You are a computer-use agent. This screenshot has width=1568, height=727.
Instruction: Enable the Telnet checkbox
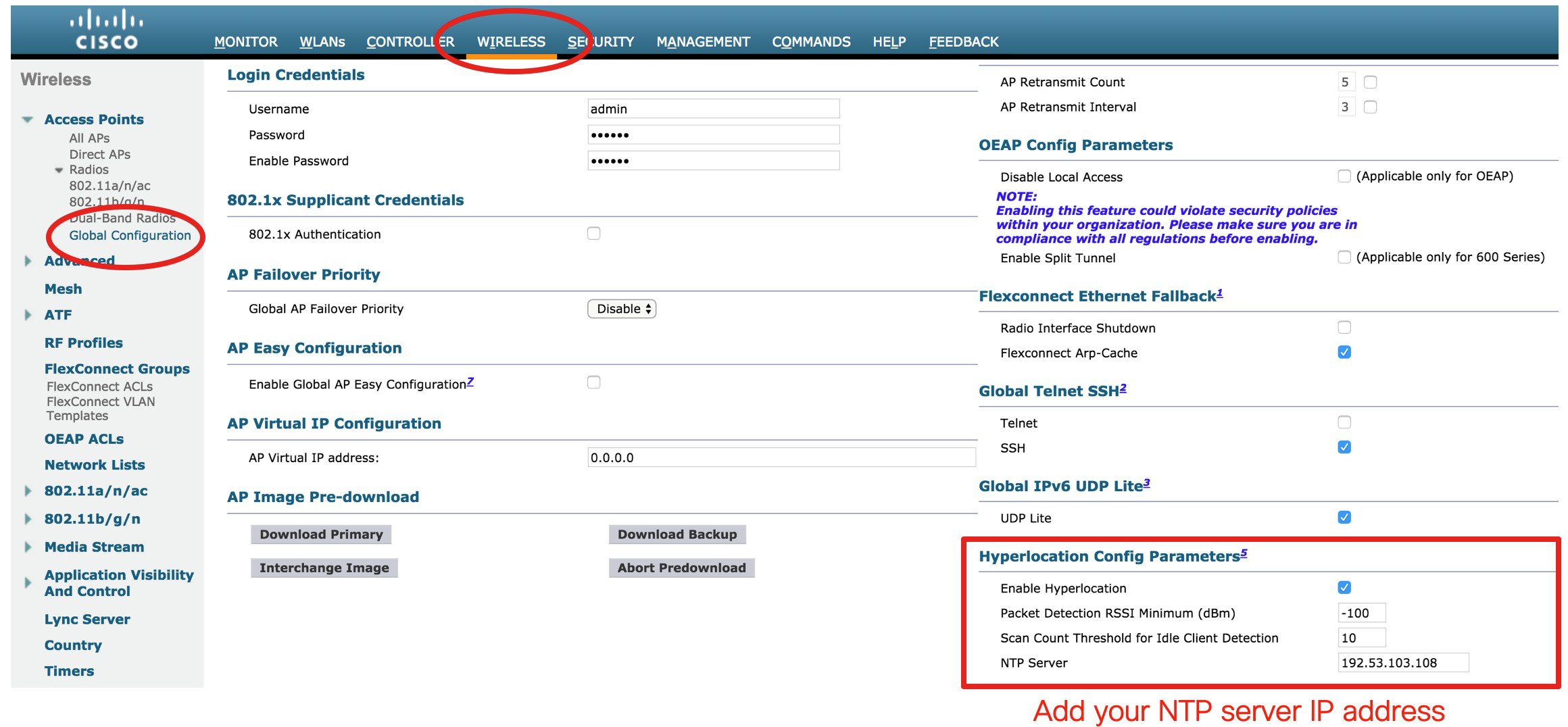[x=1344, y=422]
